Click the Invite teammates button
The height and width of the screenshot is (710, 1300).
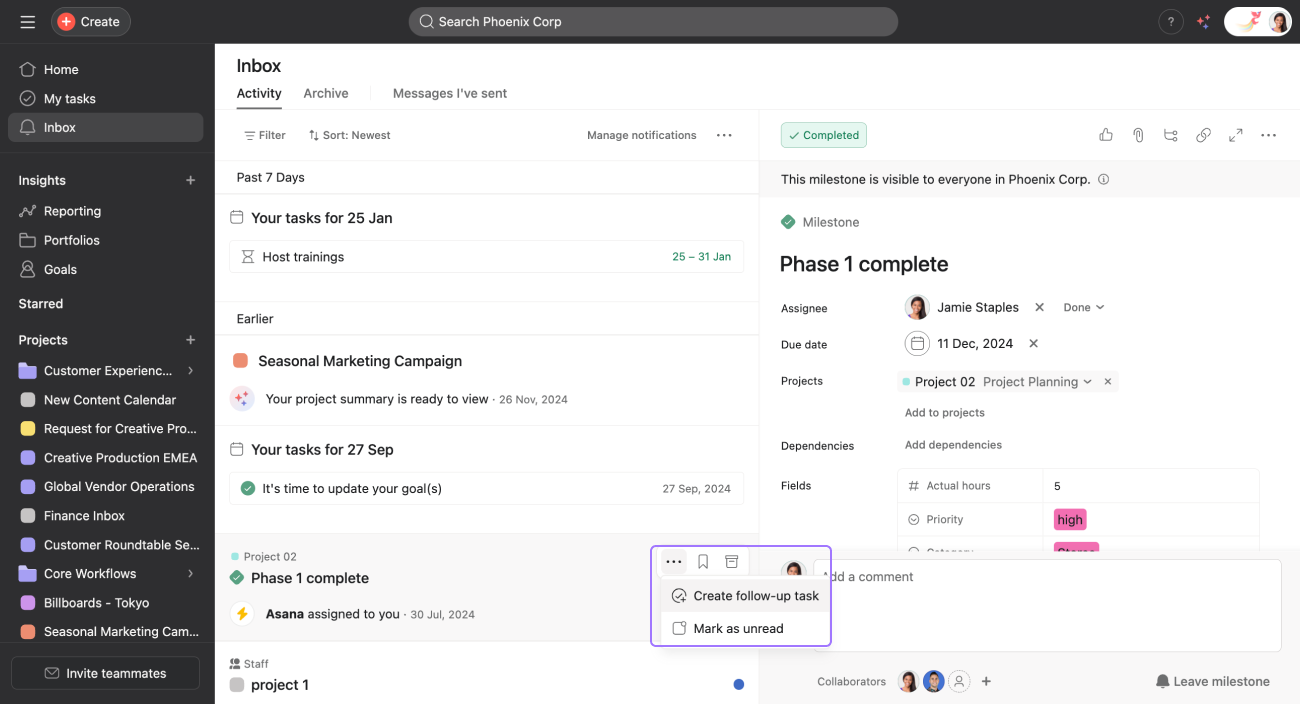pos(104,673)
